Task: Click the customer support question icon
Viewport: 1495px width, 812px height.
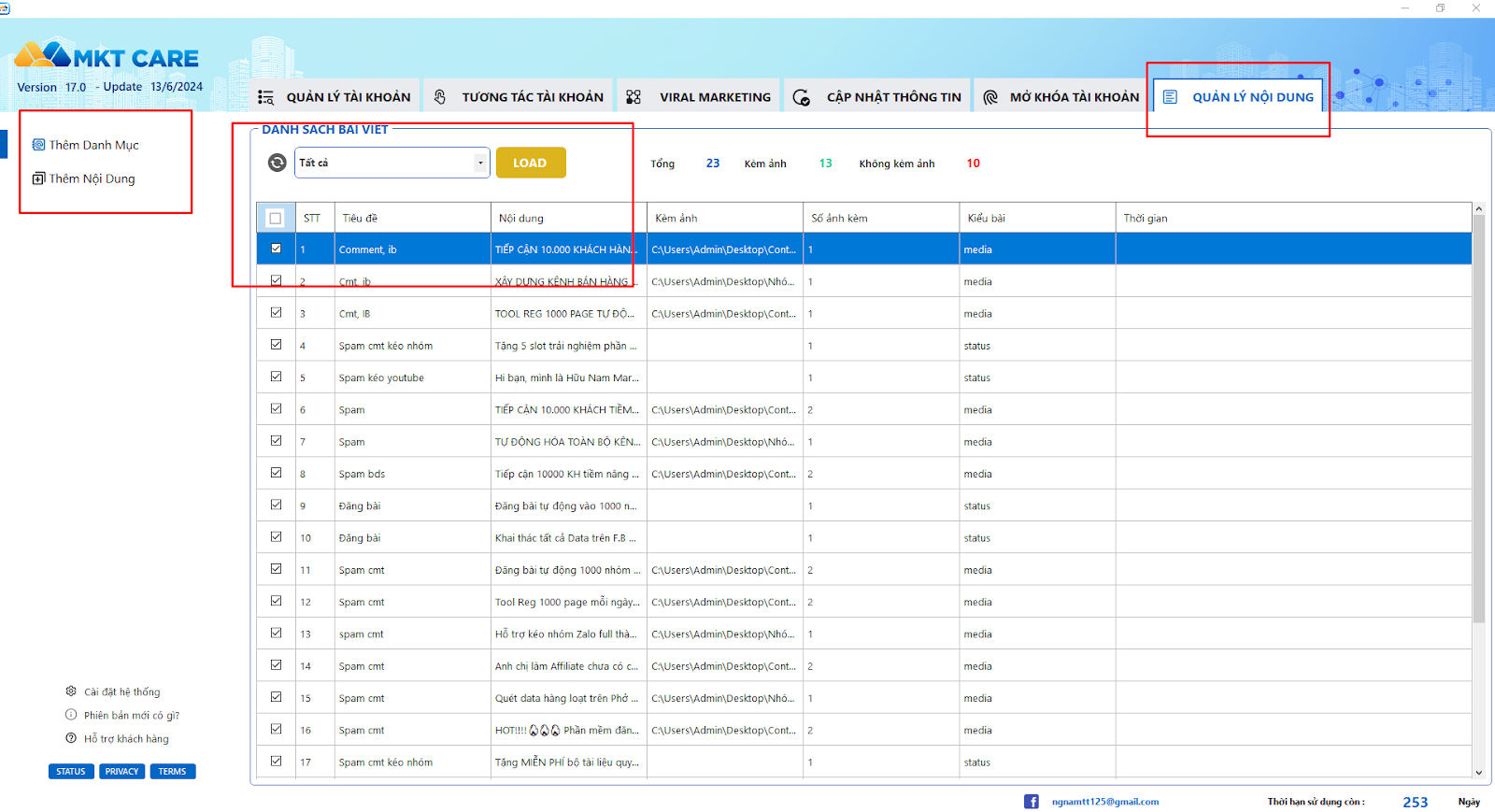Action: pos(71,738)
